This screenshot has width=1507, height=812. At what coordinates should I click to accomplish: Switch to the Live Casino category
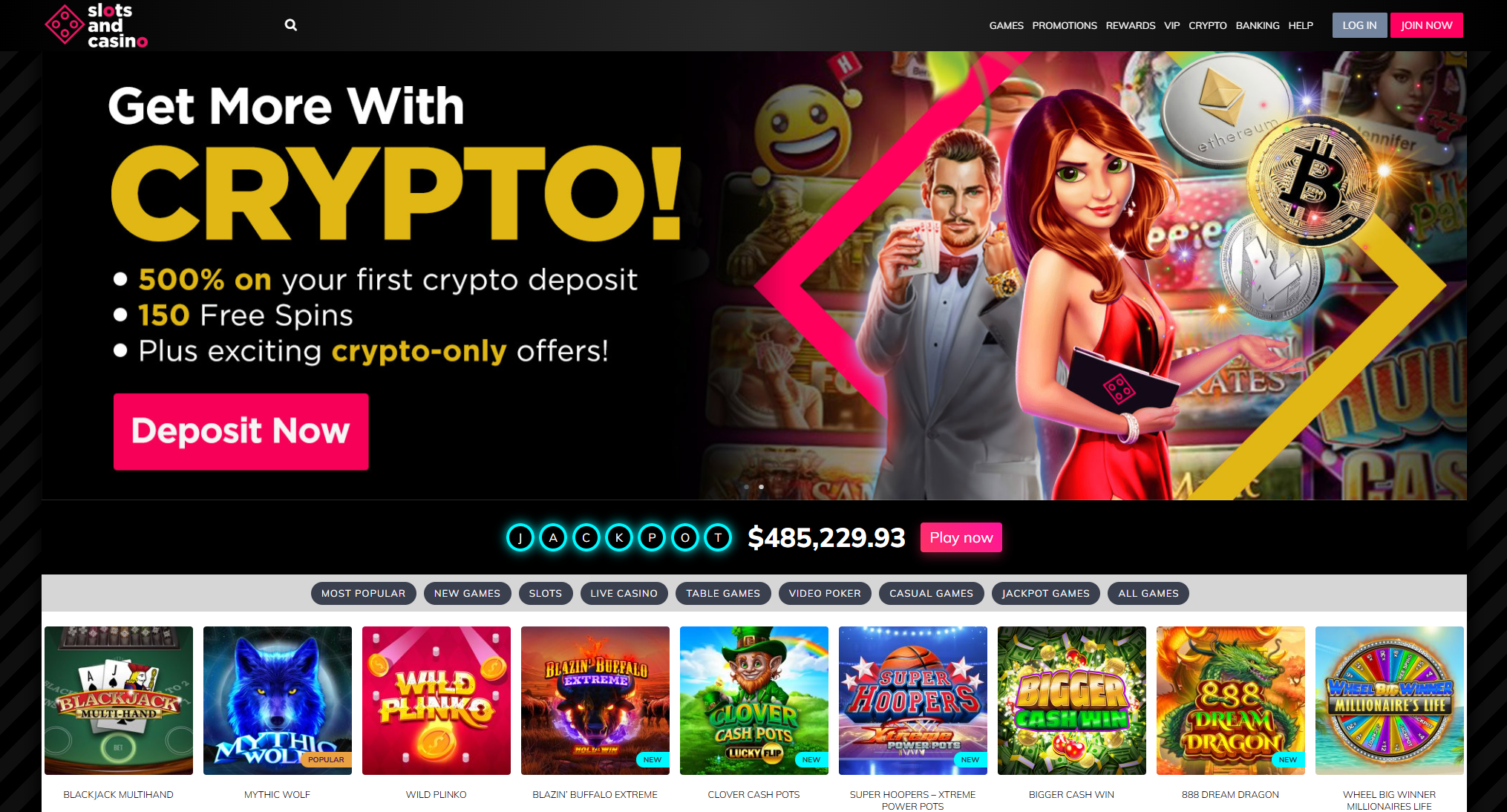coord(624,594)
